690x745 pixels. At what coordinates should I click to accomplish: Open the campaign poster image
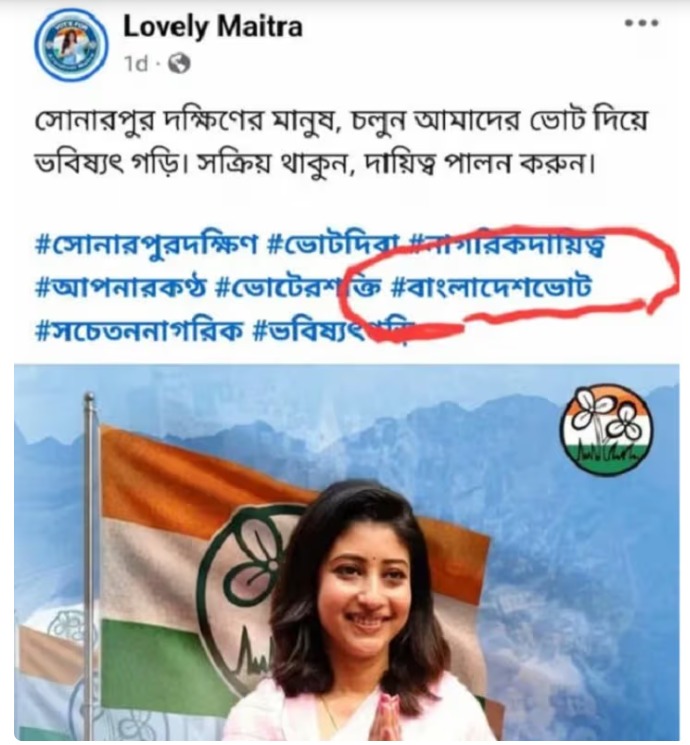click(x=346, y=552)
